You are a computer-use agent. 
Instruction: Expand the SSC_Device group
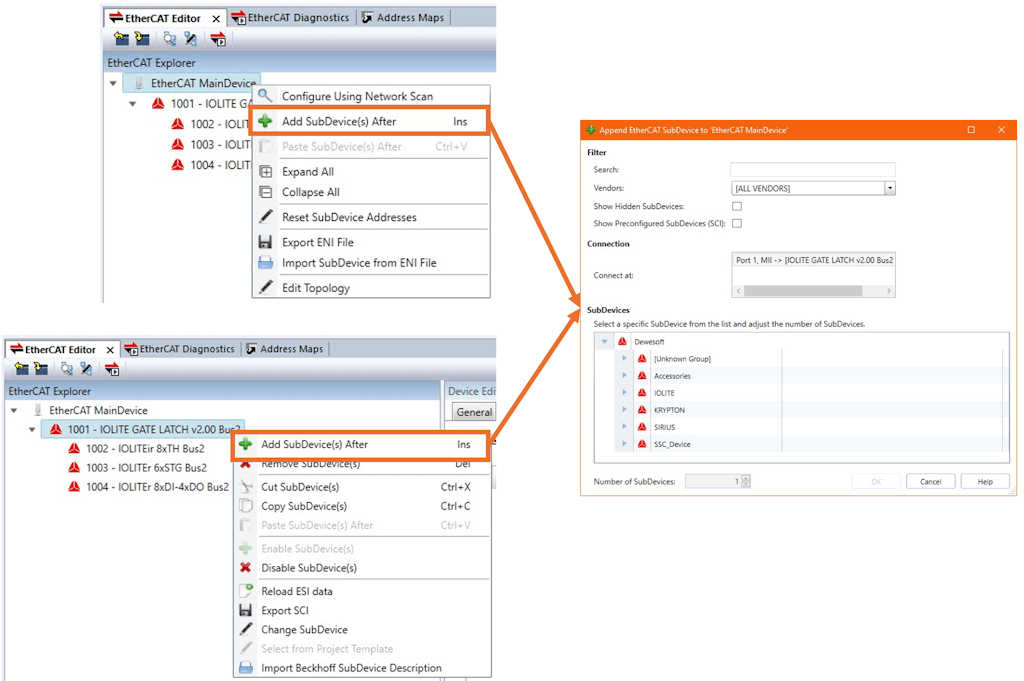624,443
